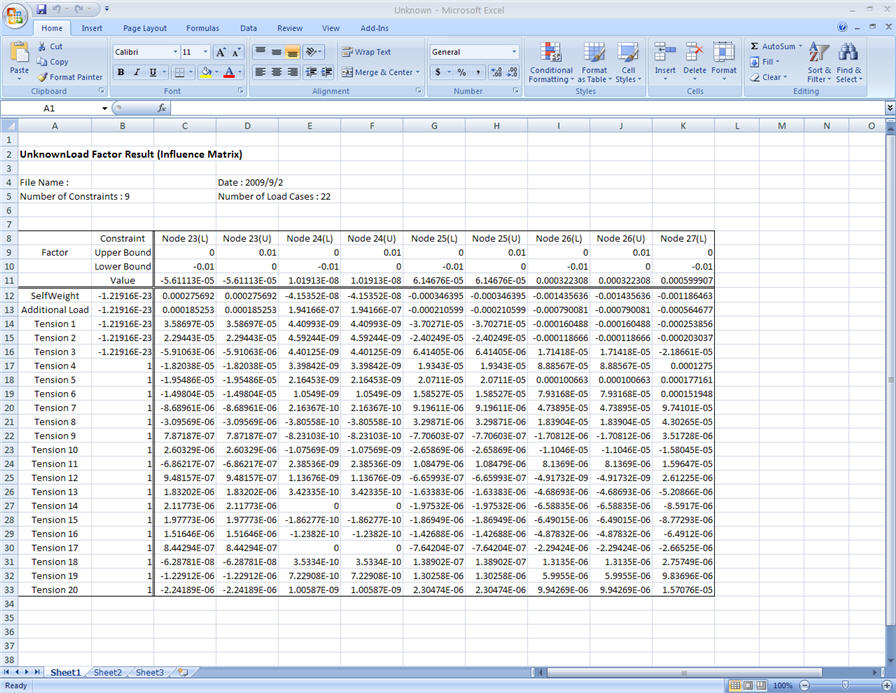Switch to the Page Layout ribbon tab
The image size is (896, 693).
(145, 28)
